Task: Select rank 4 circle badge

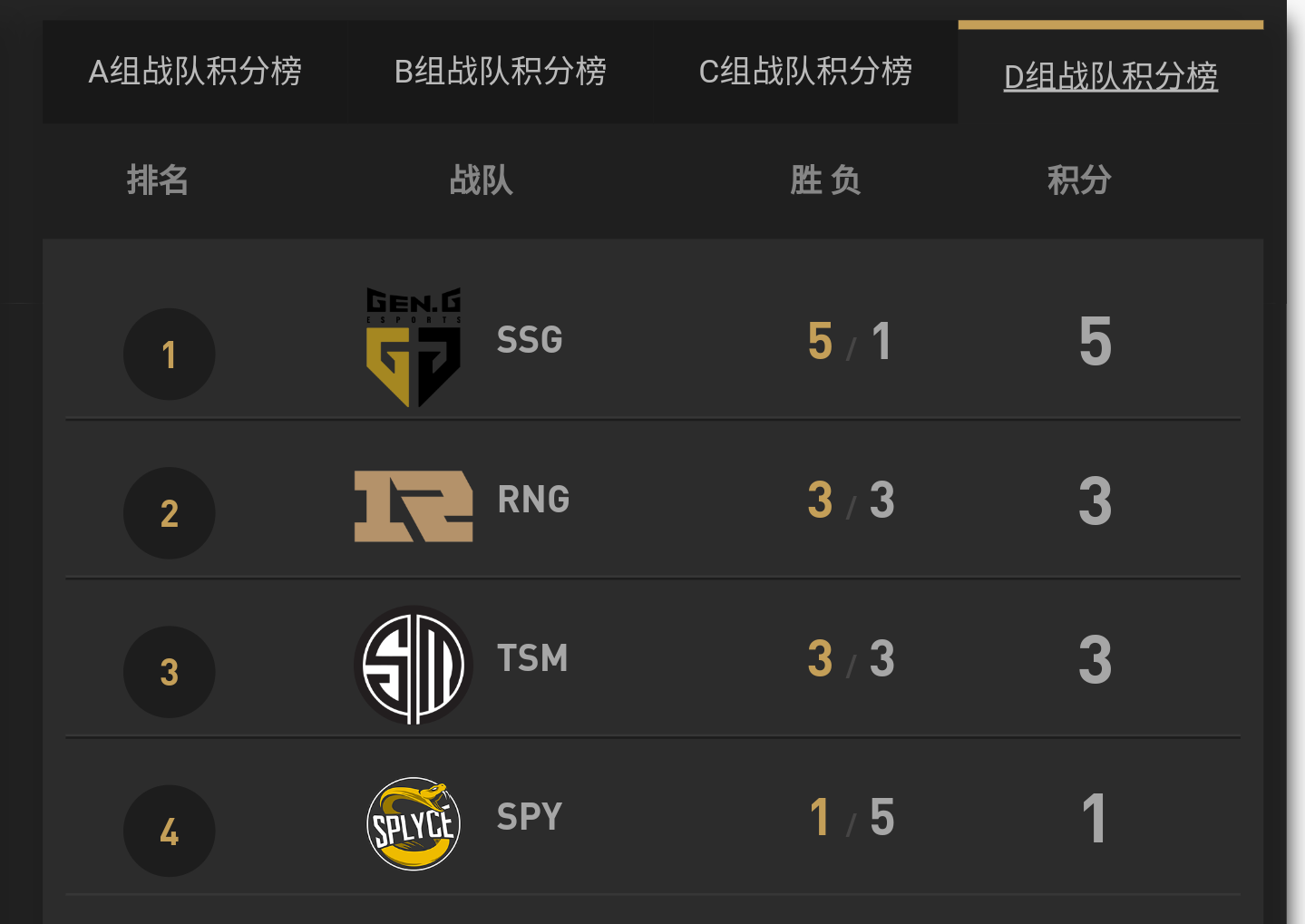Action: point(170,831)
